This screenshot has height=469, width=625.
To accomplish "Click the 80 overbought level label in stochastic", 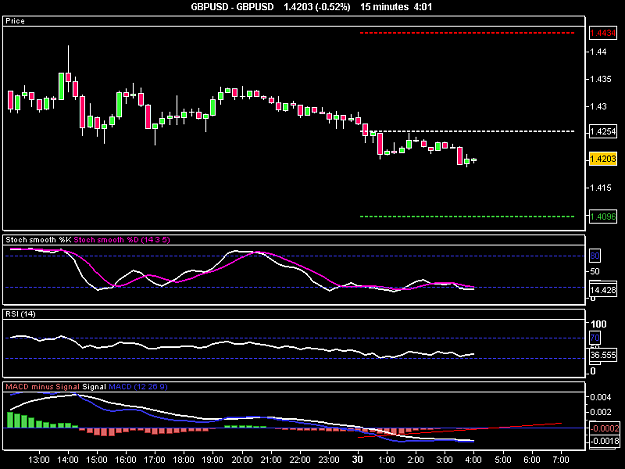I will pos(595,256).
